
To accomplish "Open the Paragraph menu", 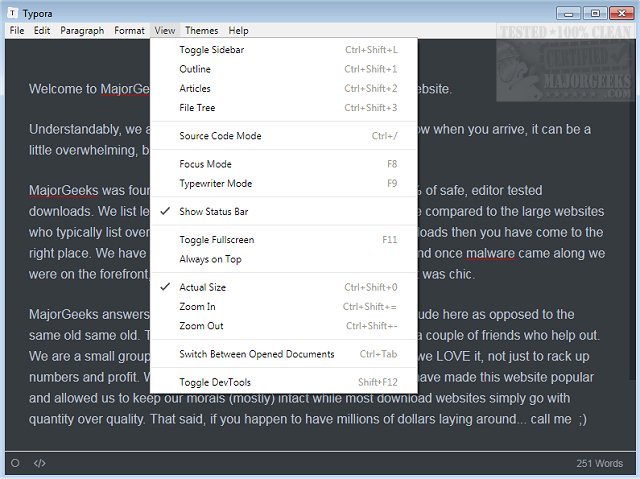I will [82, 31].
